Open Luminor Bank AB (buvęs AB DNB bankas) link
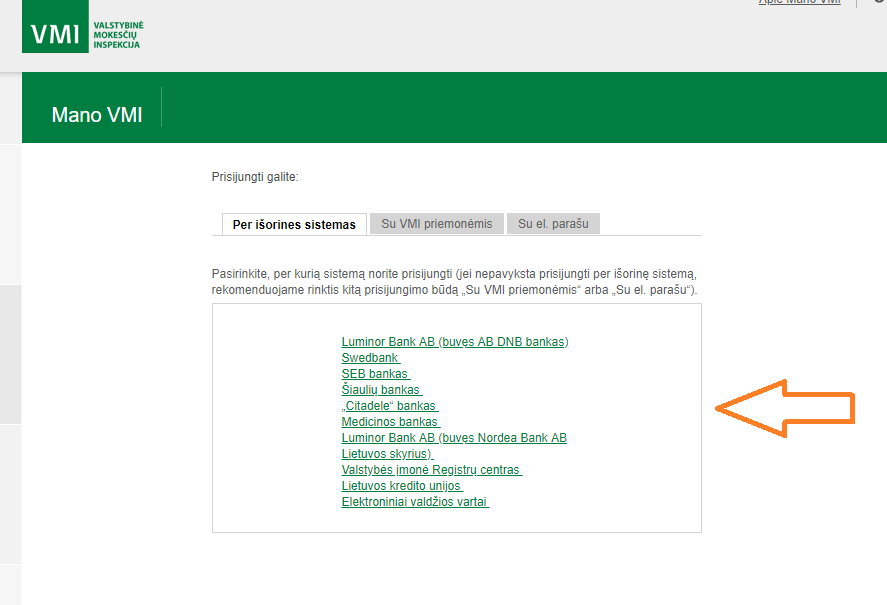 click(x=455, y=342)
